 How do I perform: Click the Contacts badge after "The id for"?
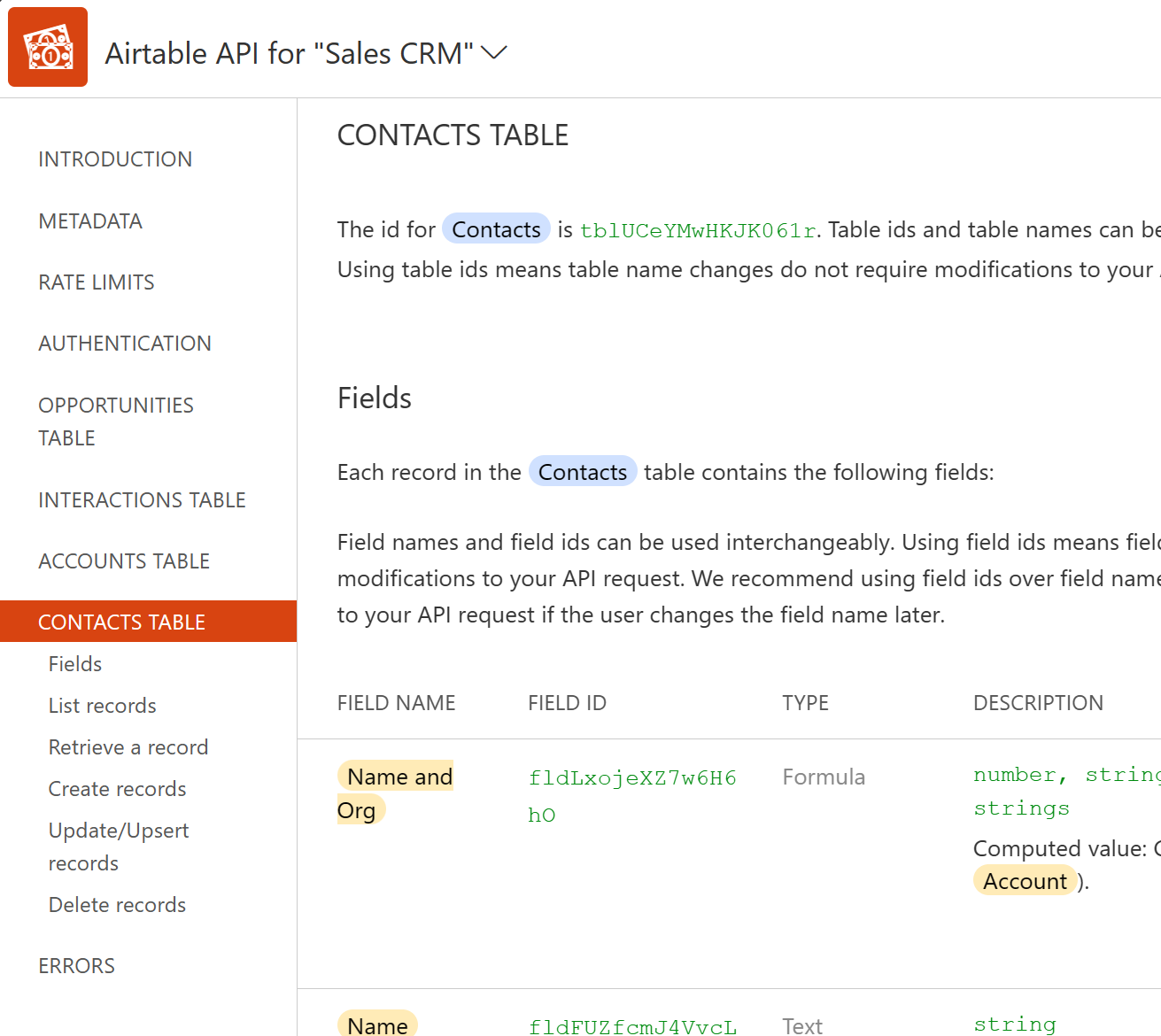tap(496, 229)
